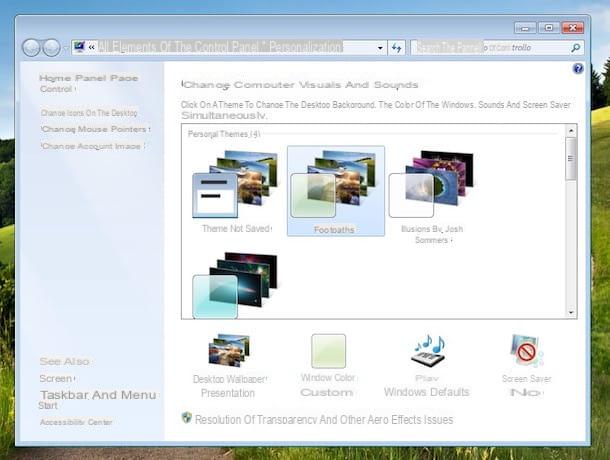Open the Sounds music notes icon
Viewport: 610px width, 460px height.
tap(428, 350)
